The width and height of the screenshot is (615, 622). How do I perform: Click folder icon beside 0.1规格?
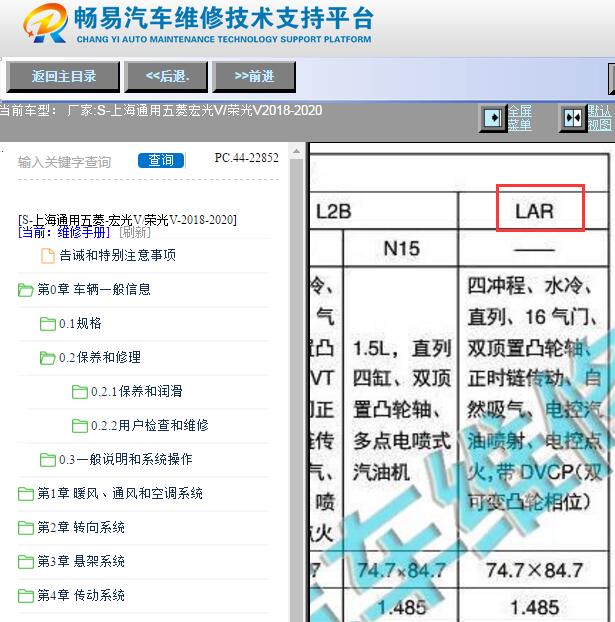point(48,324)
